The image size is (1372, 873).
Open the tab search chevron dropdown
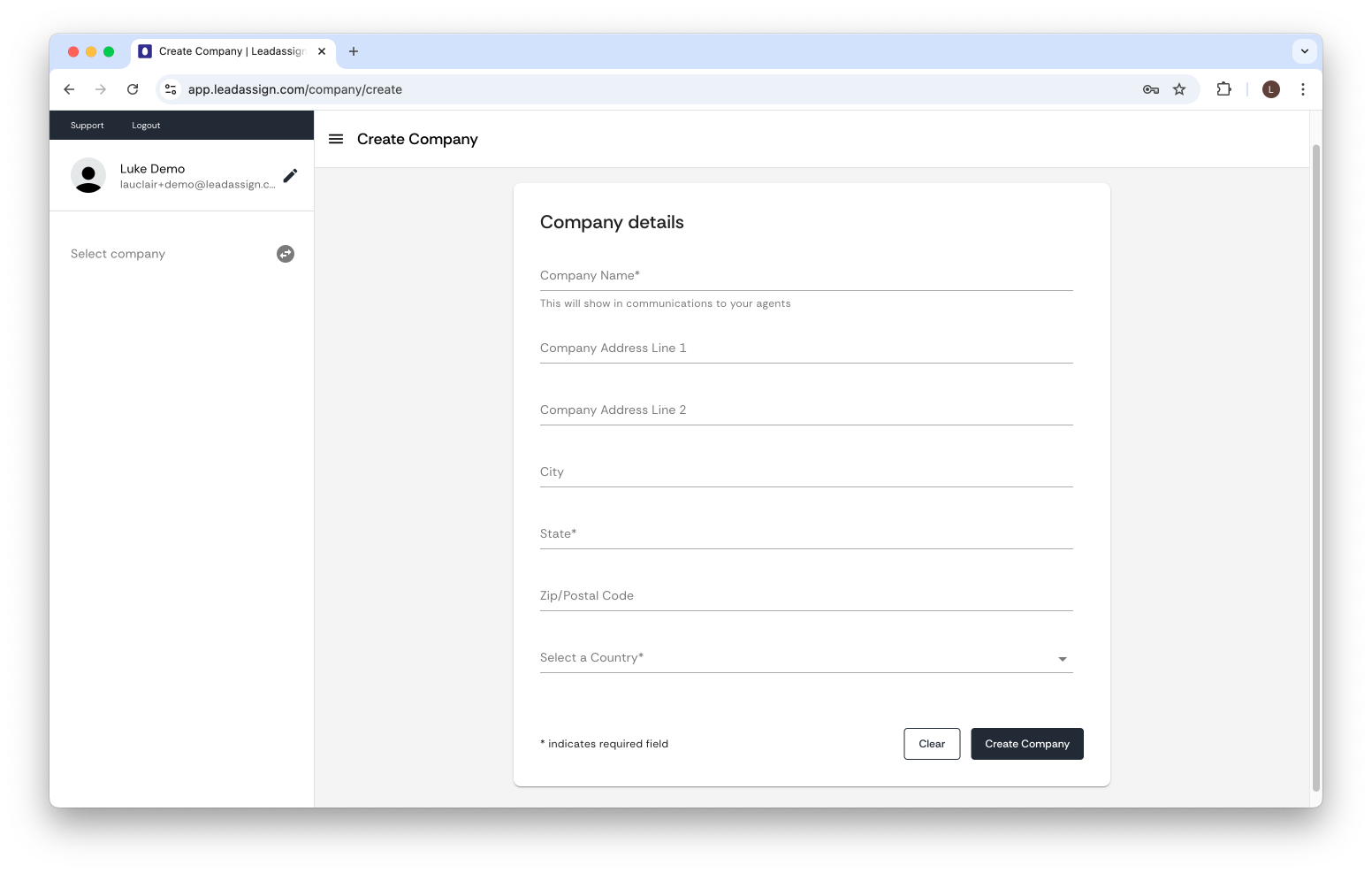point(1305,51)
